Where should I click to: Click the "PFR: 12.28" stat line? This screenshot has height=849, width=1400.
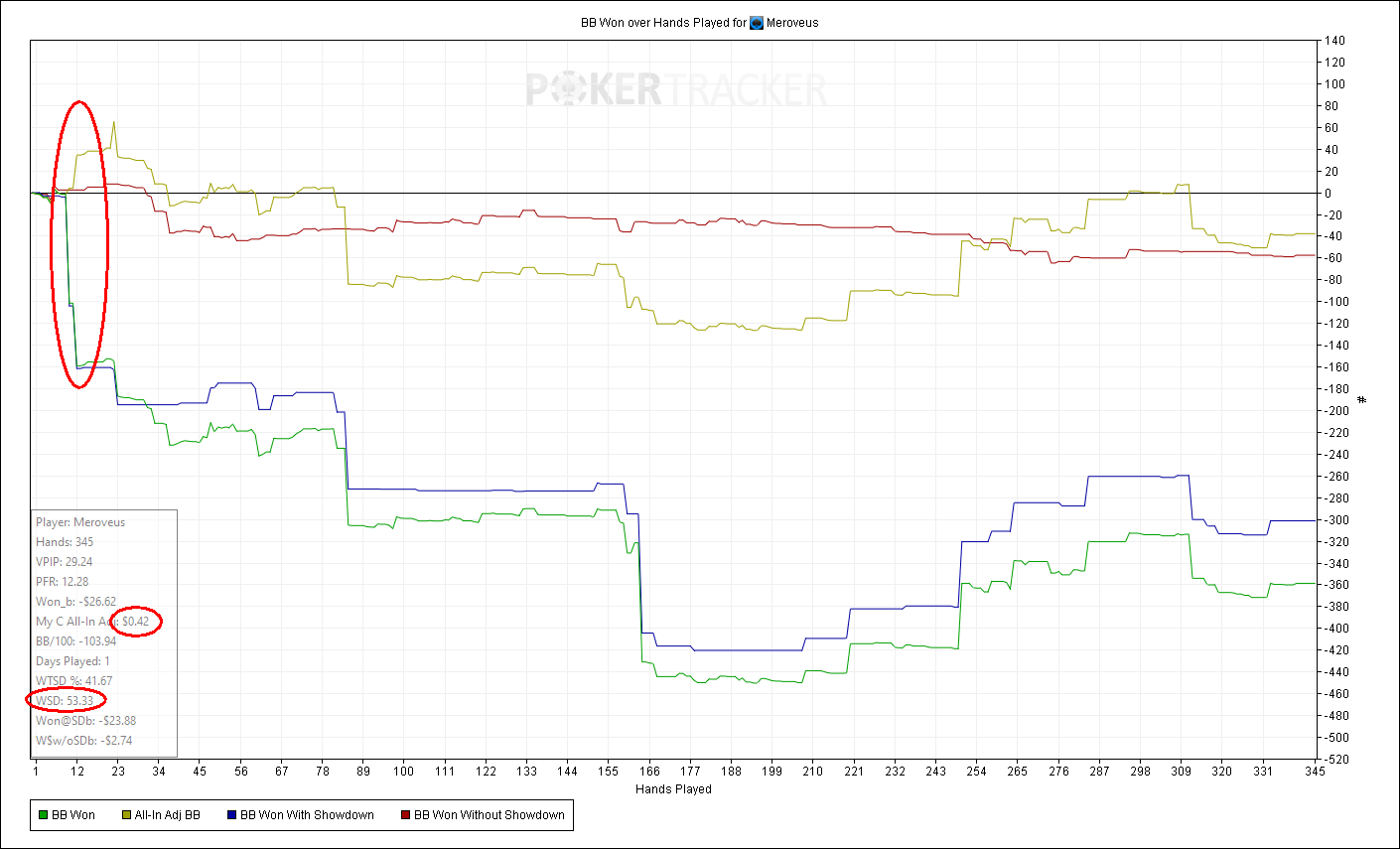click(63, 582)
